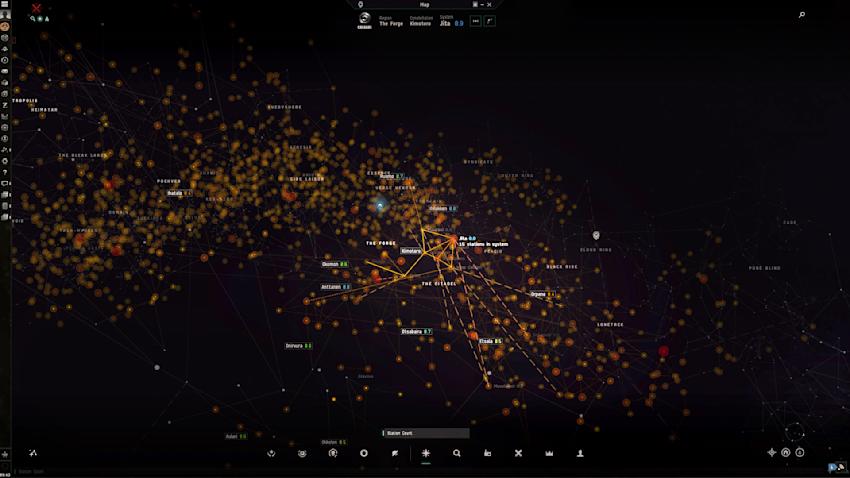Screen dimensions: 850x478
Task: Open the chat bubble icon in the sidebar
Action: tap(5, 184)
